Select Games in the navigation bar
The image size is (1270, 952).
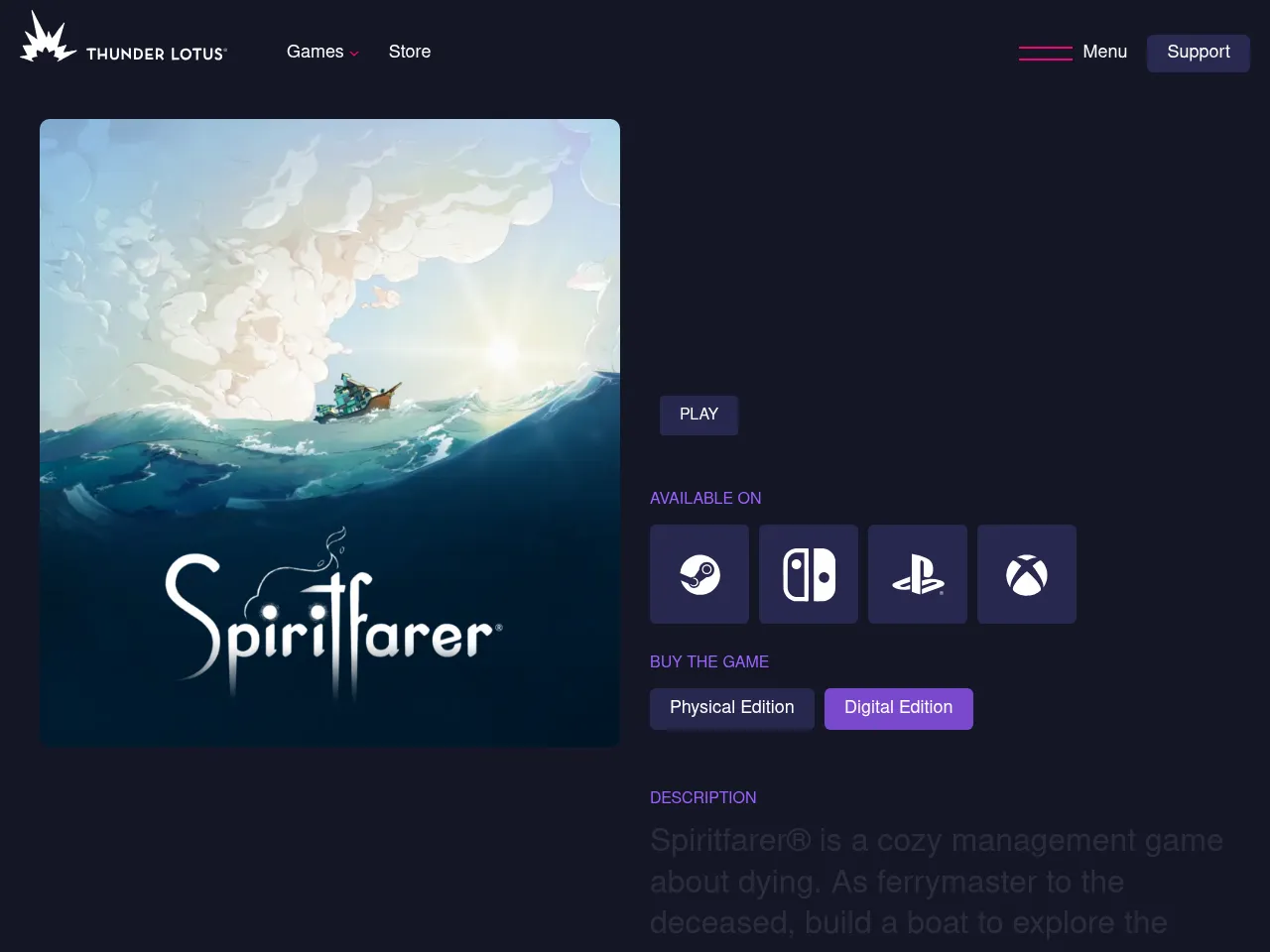[316, 52]
